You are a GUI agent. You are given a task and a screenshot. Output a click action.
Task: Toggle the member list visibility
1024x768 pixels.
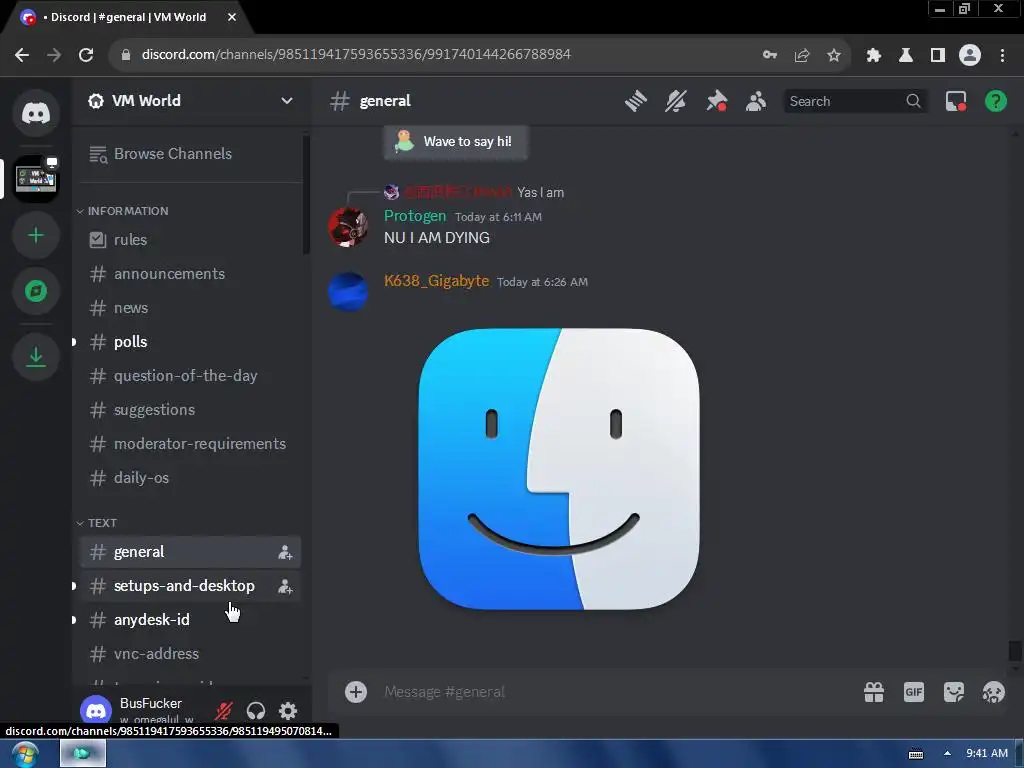tap(756, 101)
